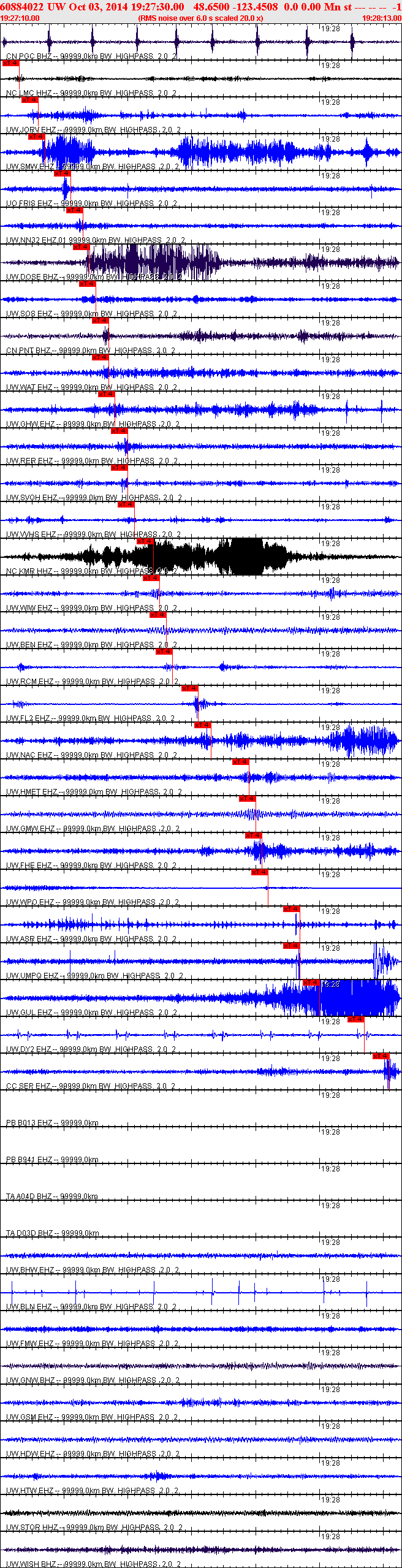Click the end time 19:28:13.00
402x1568 pixels.
382,18
